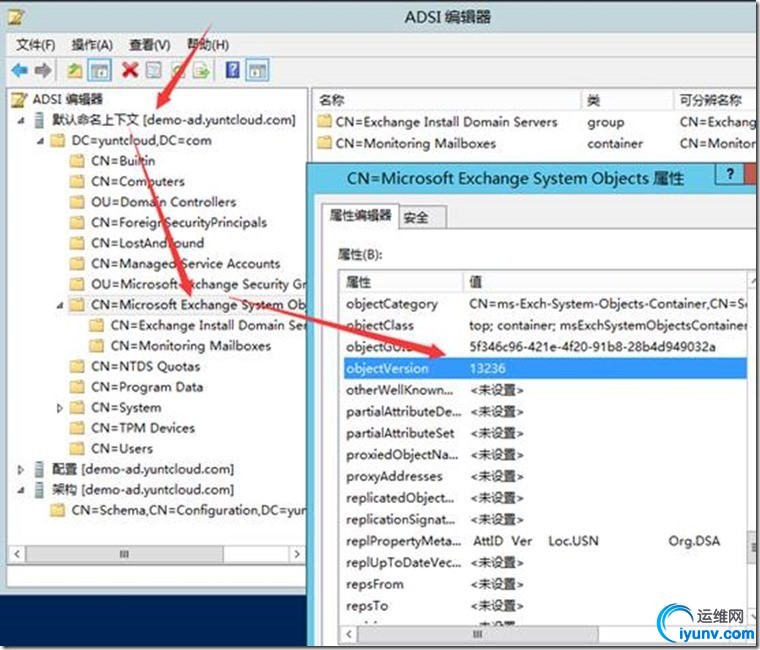Select the 架构 [demo-ad.yuntcloud.com] node
Image resolution: width=760 pixels, height=650 pixels.
tap(143, 490)
